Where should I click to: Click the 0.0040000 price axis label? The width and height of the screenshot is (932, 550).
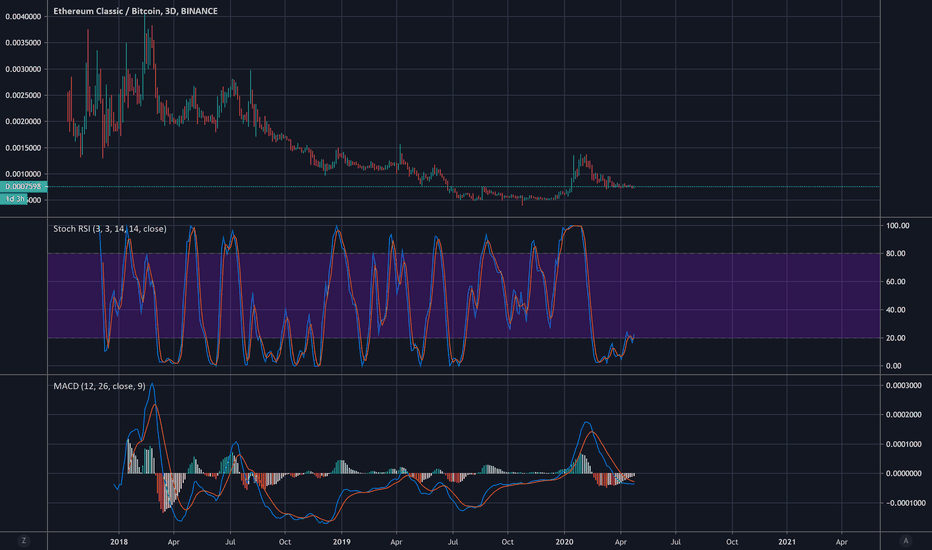(x=23, y=17)
